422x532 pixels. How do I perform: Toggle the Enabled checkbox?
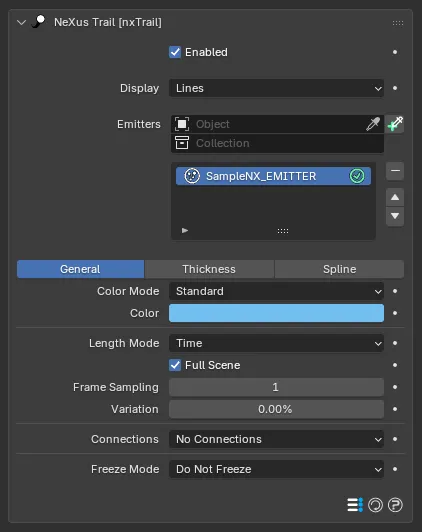(x=175, y=52)
